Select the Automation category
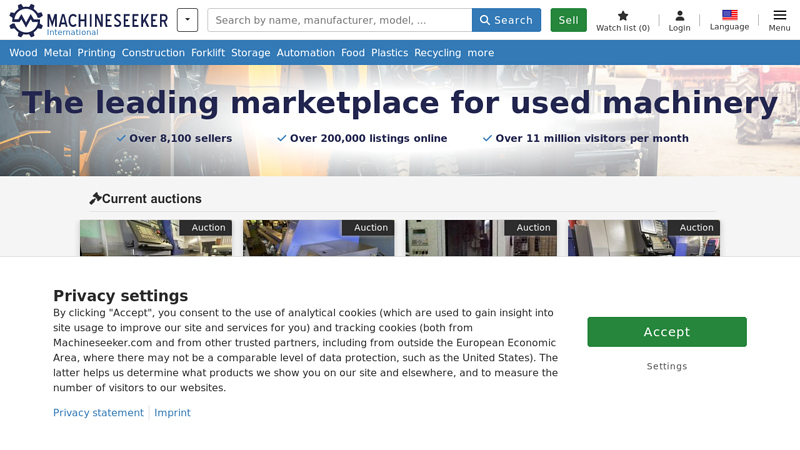Screen dimensions: 800x450 [x=306, y=53]
